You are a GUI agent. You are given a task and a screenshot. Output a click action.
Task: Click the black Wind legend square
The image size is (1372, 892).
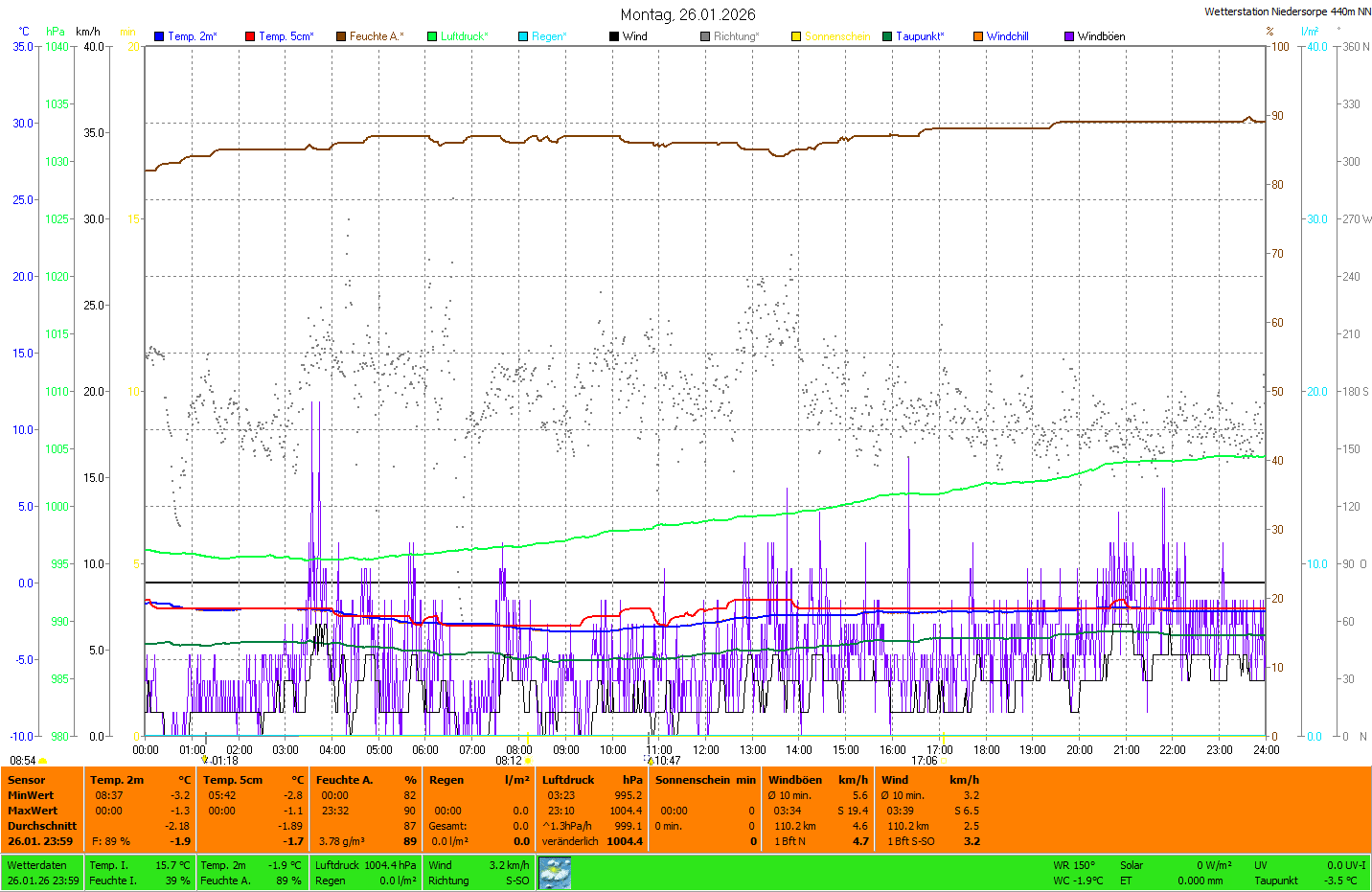click(614, 36)
